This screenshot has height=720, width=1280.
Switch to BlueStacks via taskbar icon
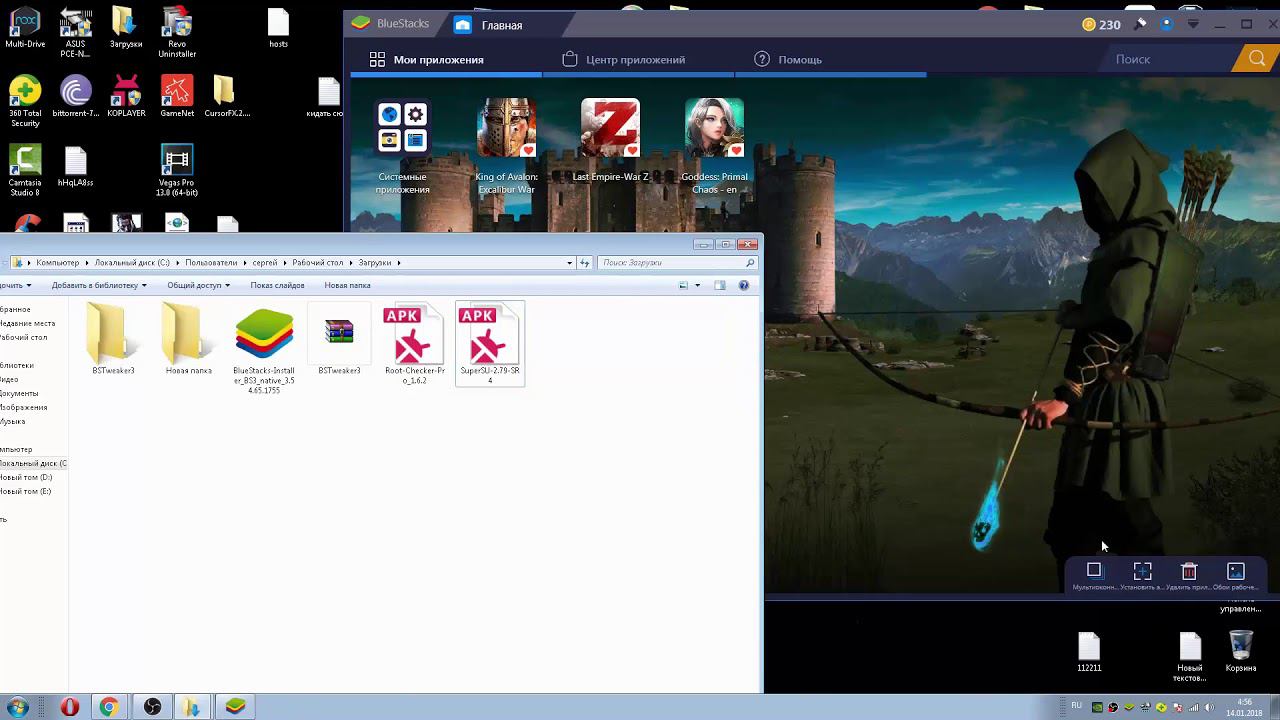pos(235,707)
